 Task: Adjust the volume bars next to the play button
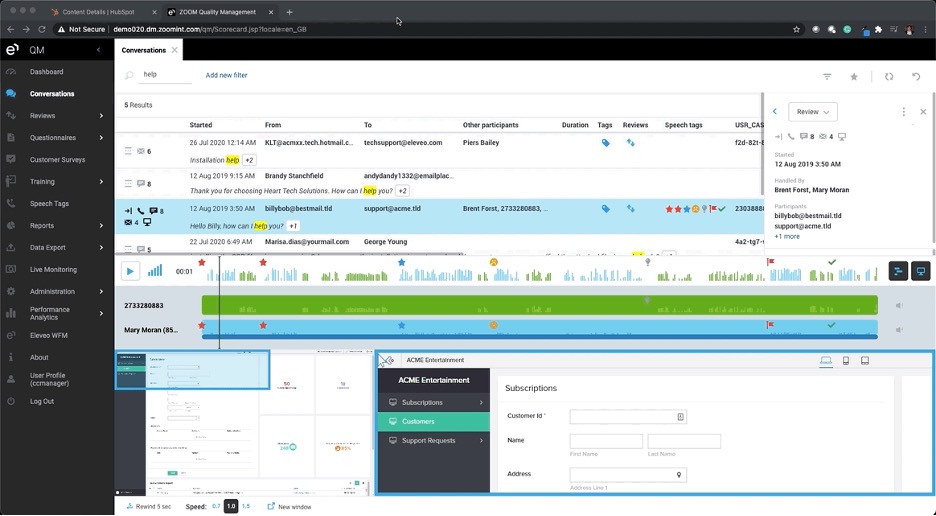pyautogui.click(x=155, y=271)
